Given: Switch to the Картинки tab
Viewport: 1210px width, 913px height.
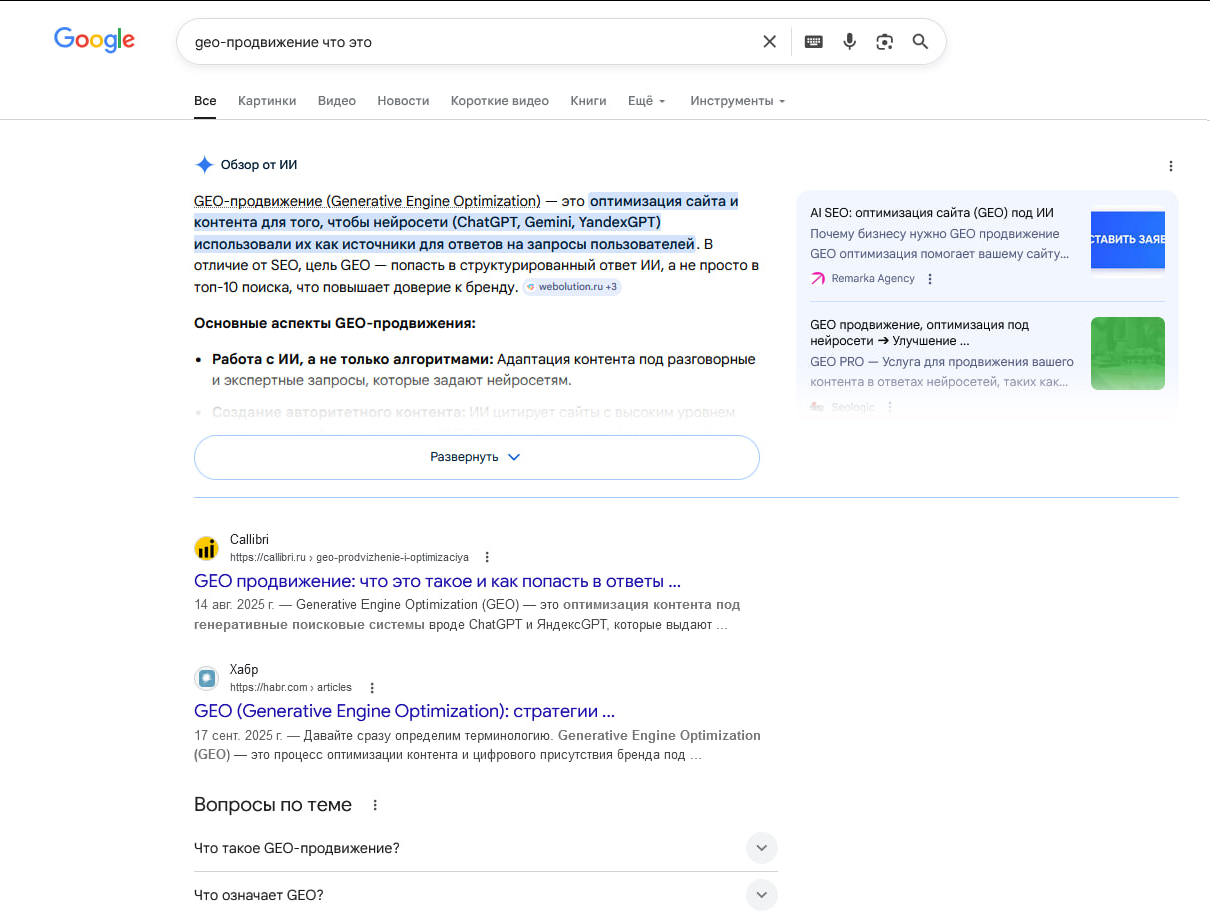Looking at the screenshot, I should pos(267,100).
